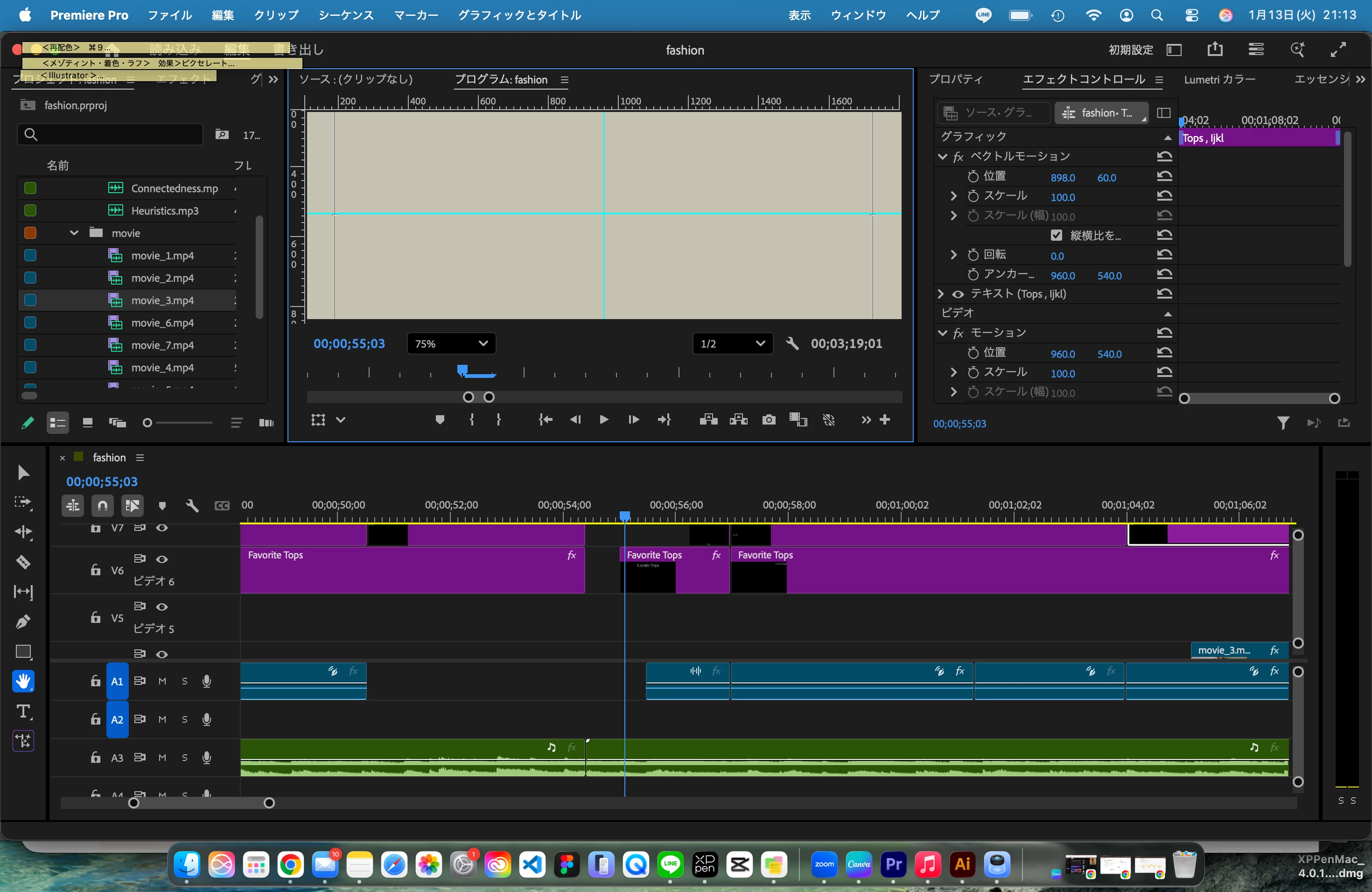Select the Ripple Edit tool
The width and height of the screenshot is (1372, 892).
pos(23,532)
